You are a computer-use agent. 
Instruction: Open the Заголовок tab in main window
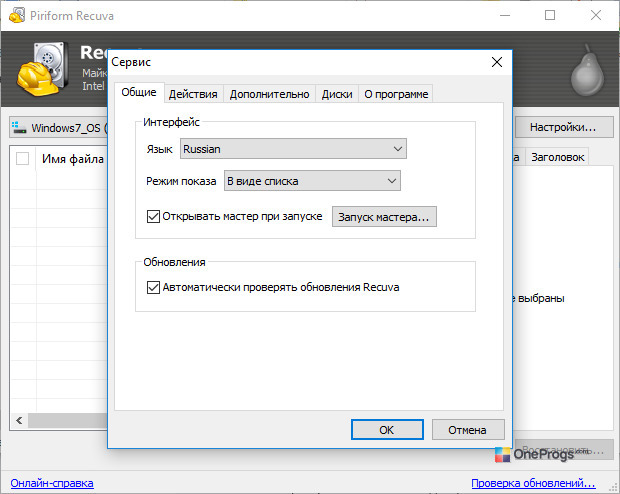[x=558, y=157]
